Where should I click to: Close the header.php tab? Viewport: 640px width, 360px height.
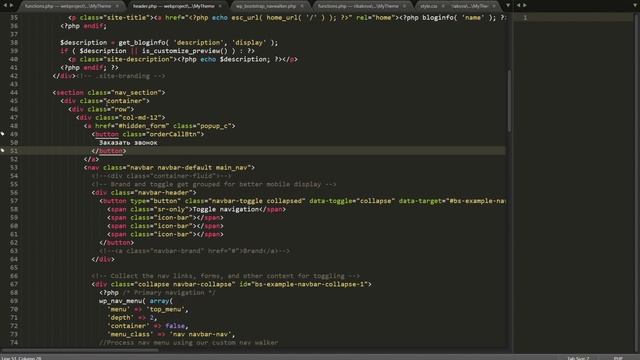coord(220,6)
